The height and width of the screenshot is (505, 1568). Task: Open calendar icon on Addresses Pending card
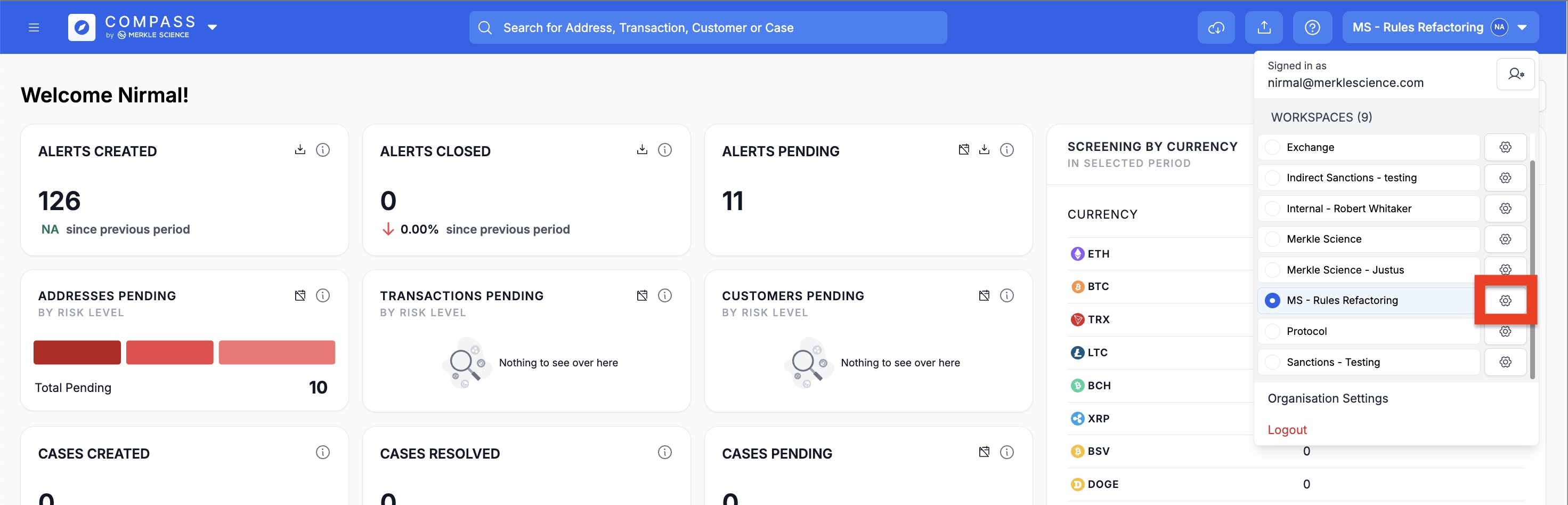pyautogui.click(x=300, y=295)
